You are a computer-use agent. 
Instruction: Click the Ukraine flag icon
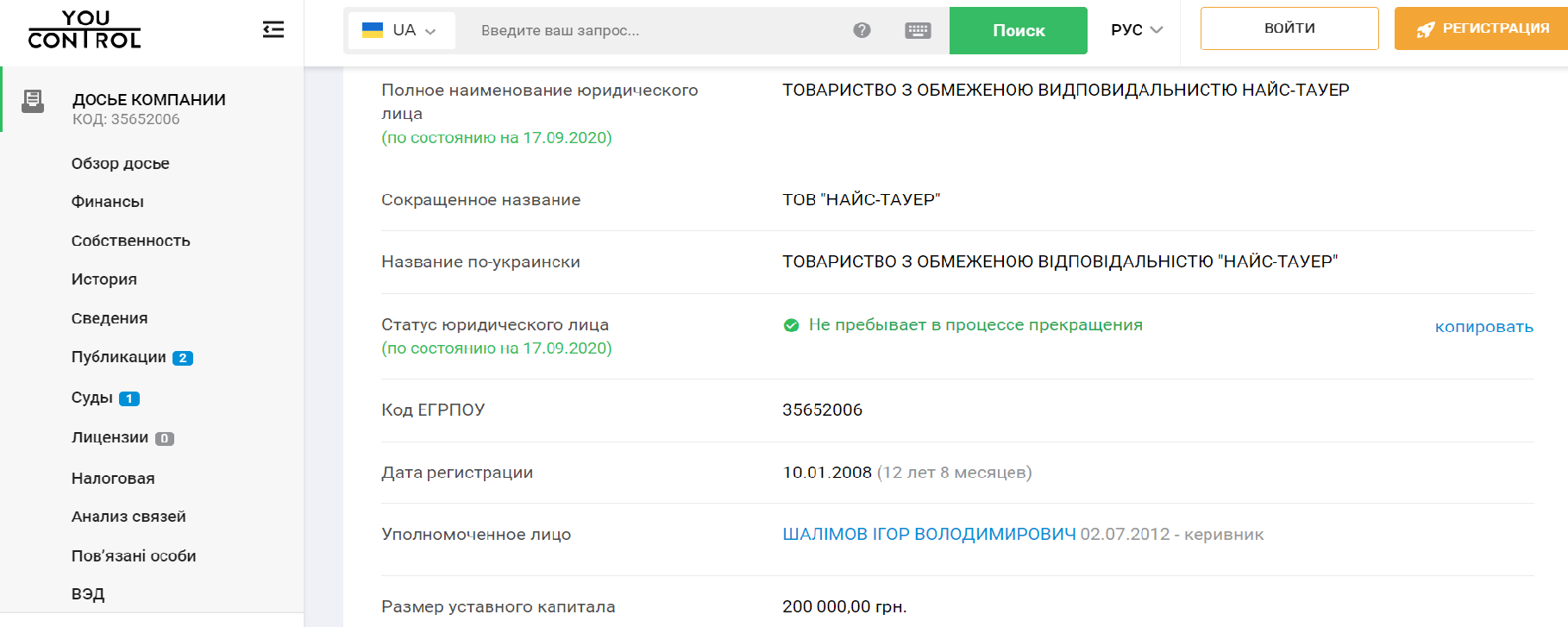tap(373, 30)
